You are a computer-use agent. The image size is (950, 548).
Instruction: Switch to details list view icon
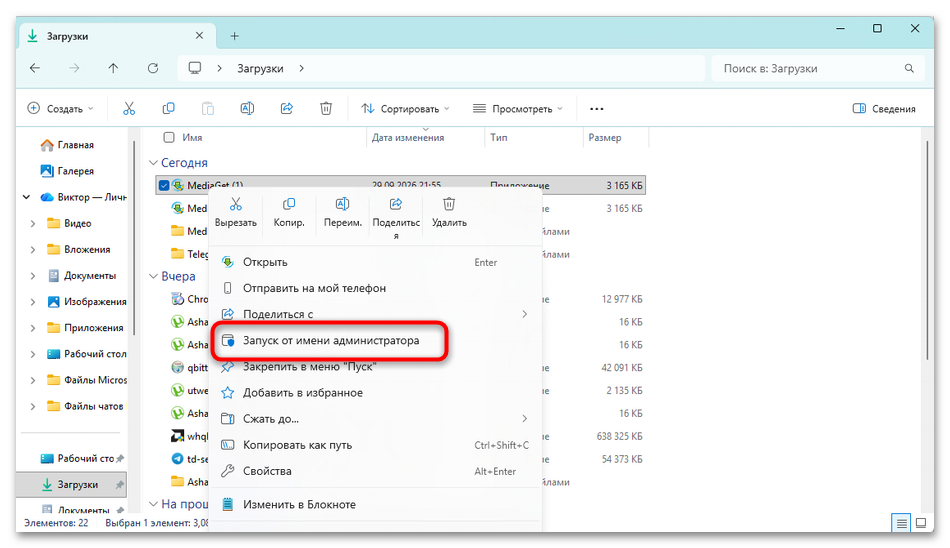(x=902, y=523)
